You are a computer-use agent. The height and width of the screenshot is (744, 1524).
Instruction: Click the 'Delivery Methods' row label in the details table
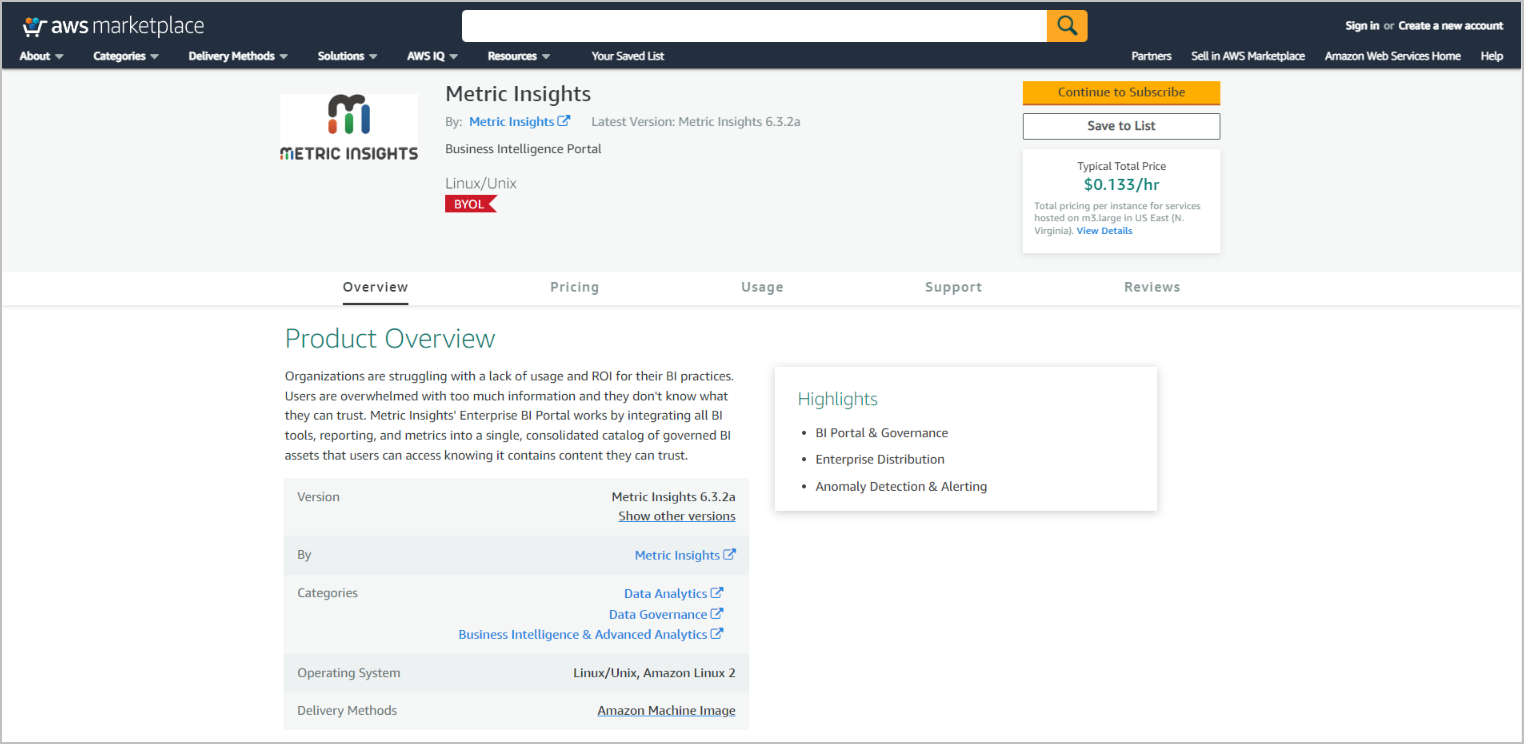(347, 711)
